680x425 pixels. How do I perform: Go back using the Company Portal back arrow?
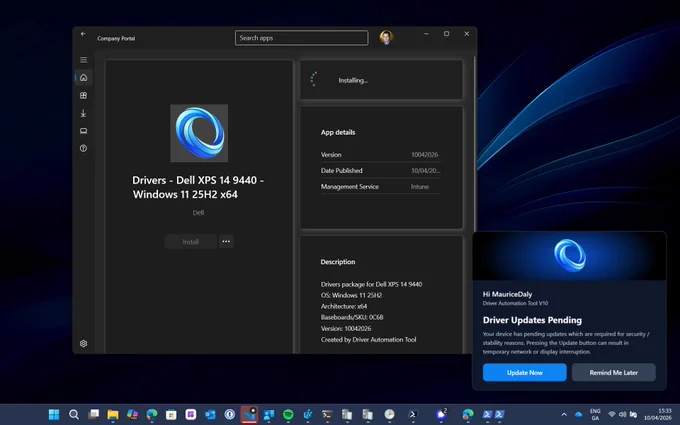[x=83, y=34]
